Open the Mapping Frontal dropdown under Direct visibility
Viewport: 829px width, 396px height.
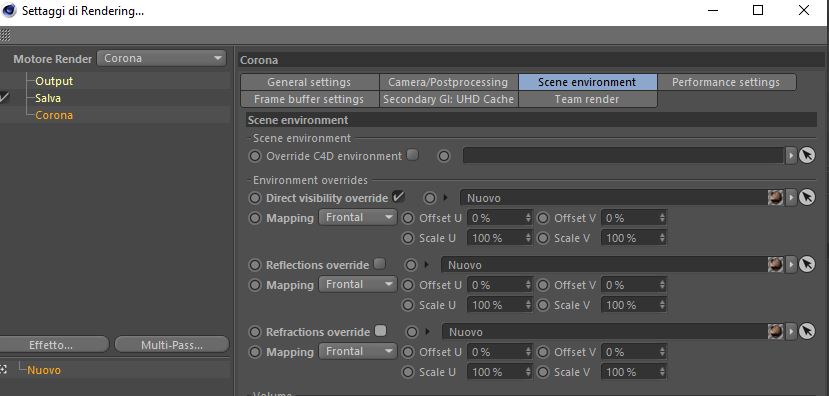coord(357,217)
